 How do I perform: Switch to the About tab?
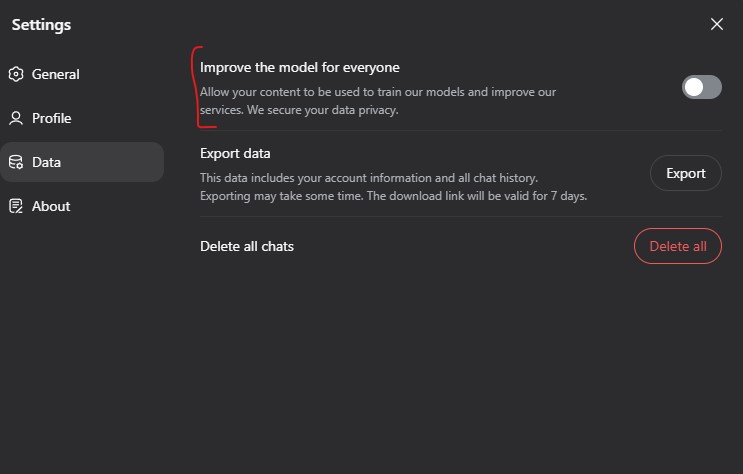tap(82, 206)
